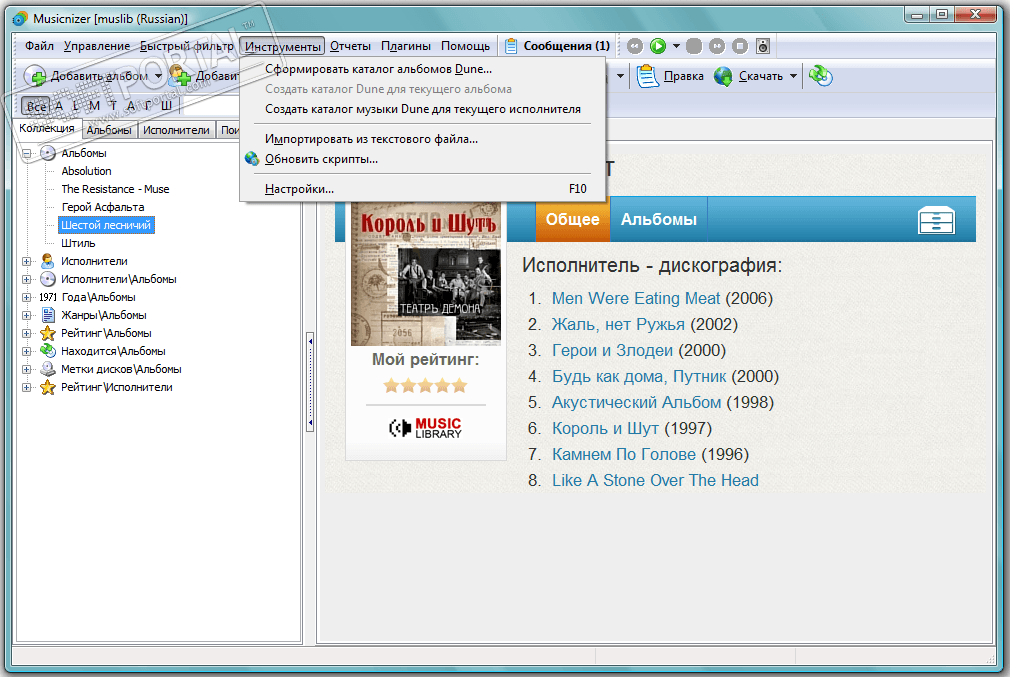
Task: Choose Обновить скрипты menu entry
Action: pos(422,158)
